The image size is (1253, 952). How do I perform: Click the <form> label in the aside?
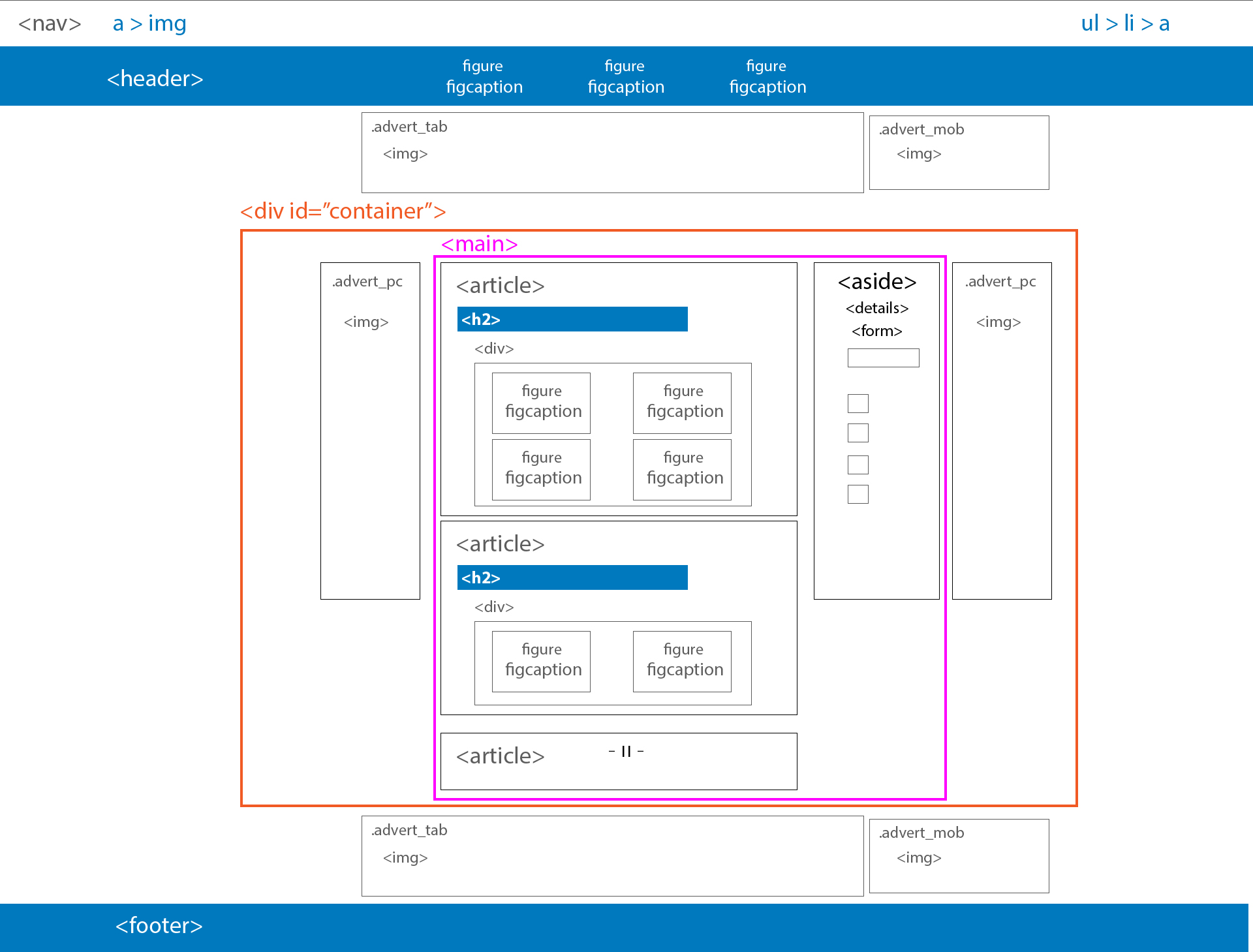877,331
